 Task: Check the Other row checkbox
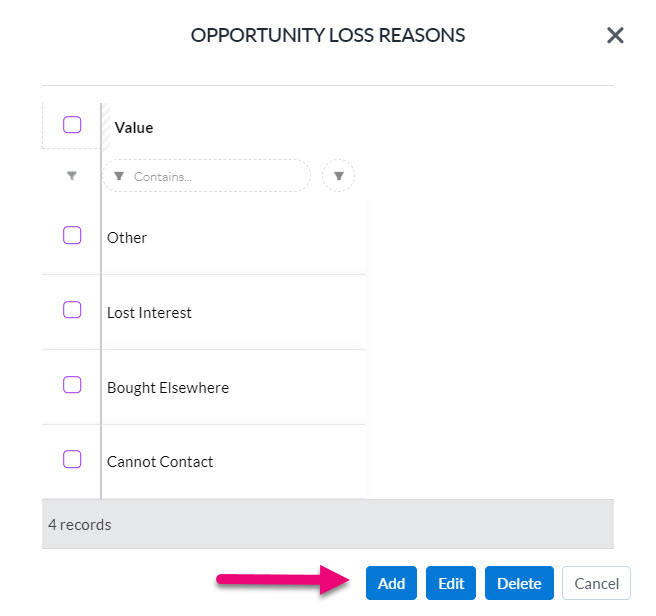72,235
